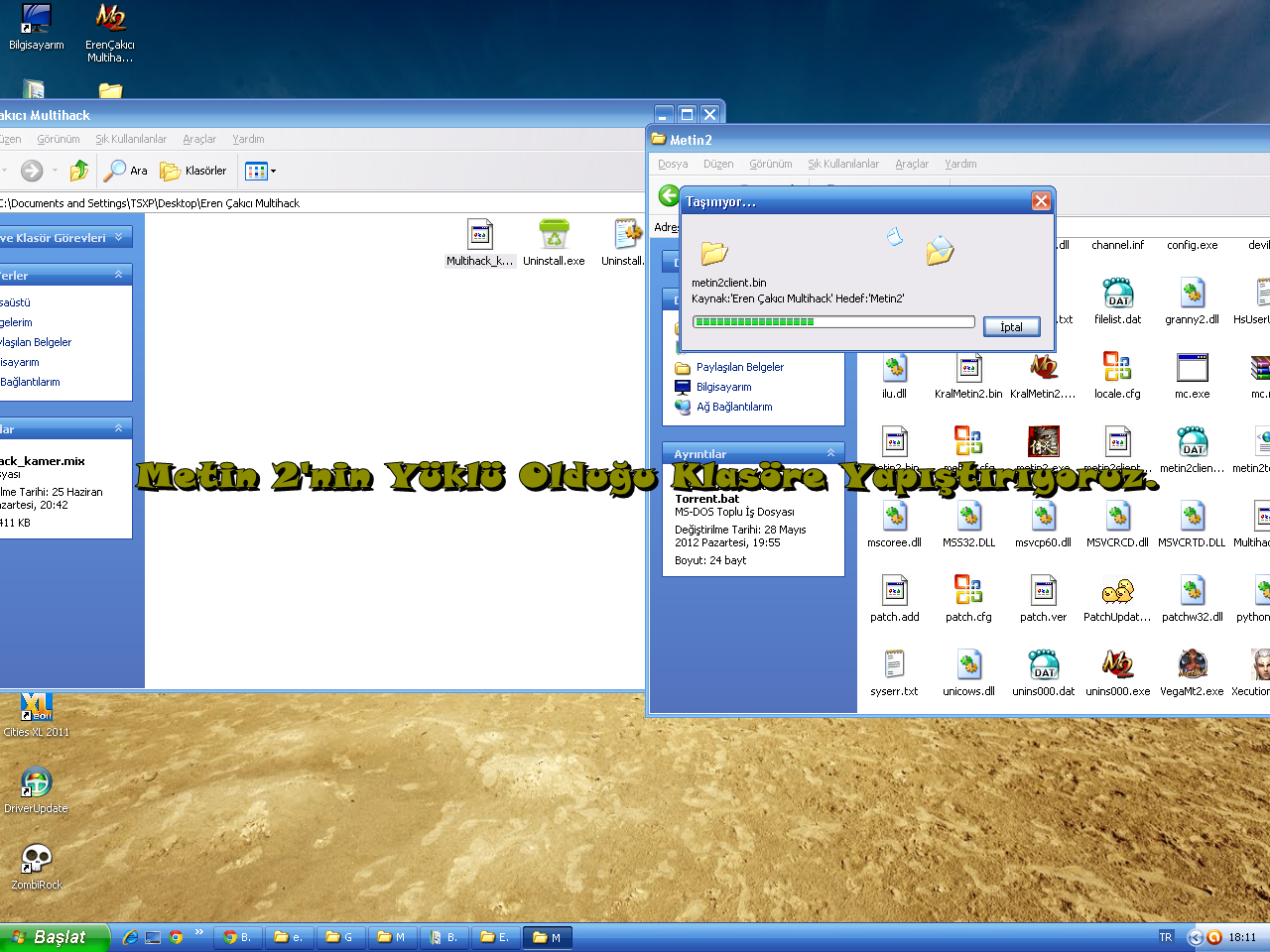Image resolution: width=1270 pixels, height=952 pixels.
Task: Open Yardım menu in Multihack window
Action: [248, 139]
